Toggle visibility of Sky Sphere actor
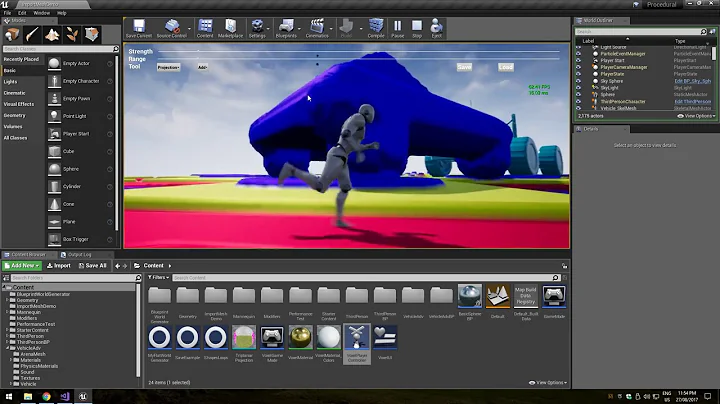This screenshot has height=404, width=720. [579, 81]
